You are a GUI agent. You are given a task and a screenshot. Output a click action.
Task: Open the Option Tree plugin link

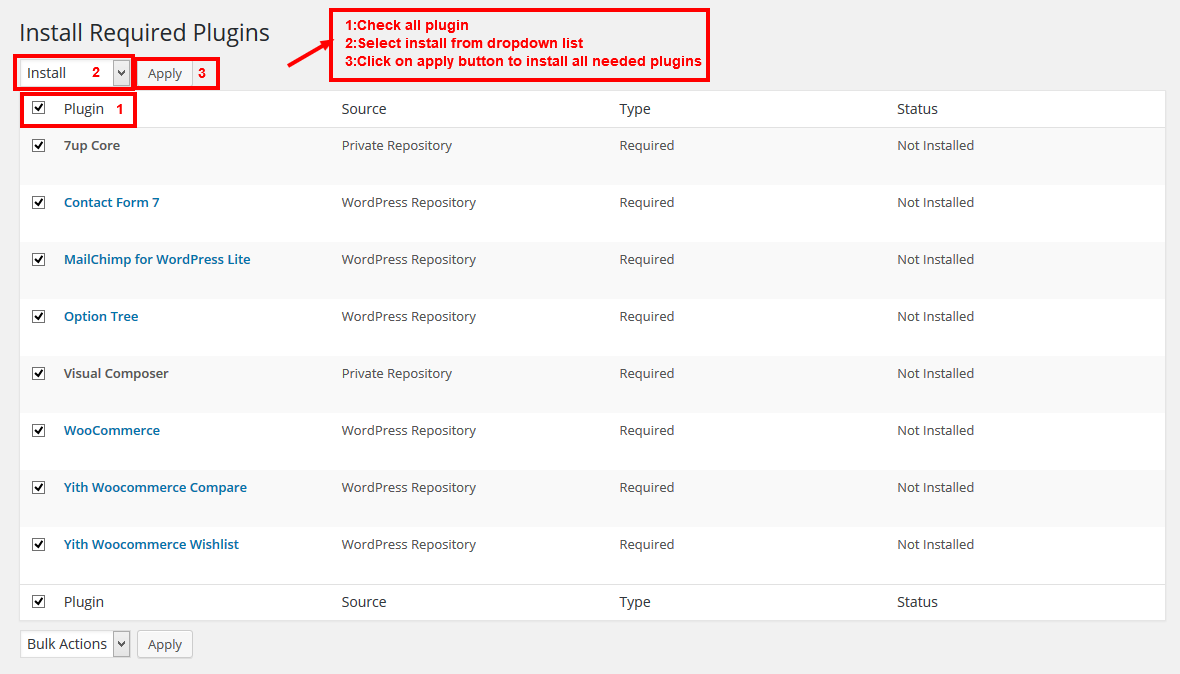point(101,317)
